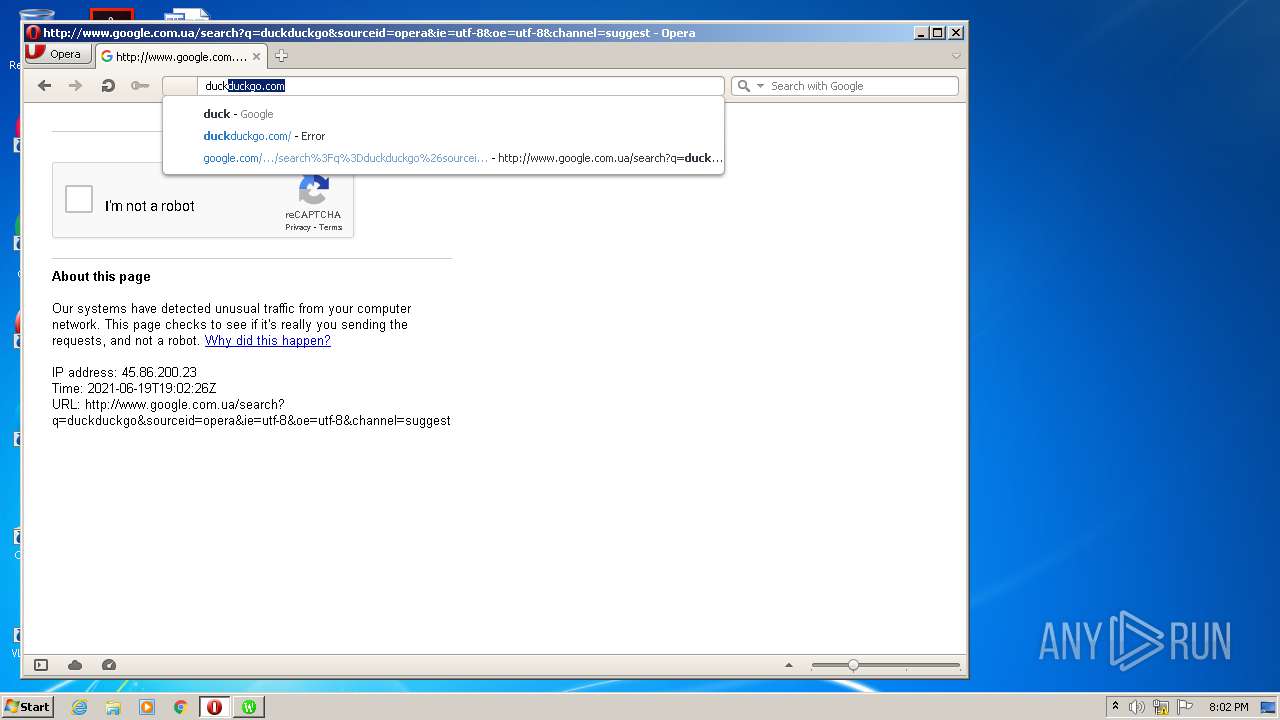Open the zoom level popup arrow
The height and width of the screenshot is (720, 1280).
(788, 665)
